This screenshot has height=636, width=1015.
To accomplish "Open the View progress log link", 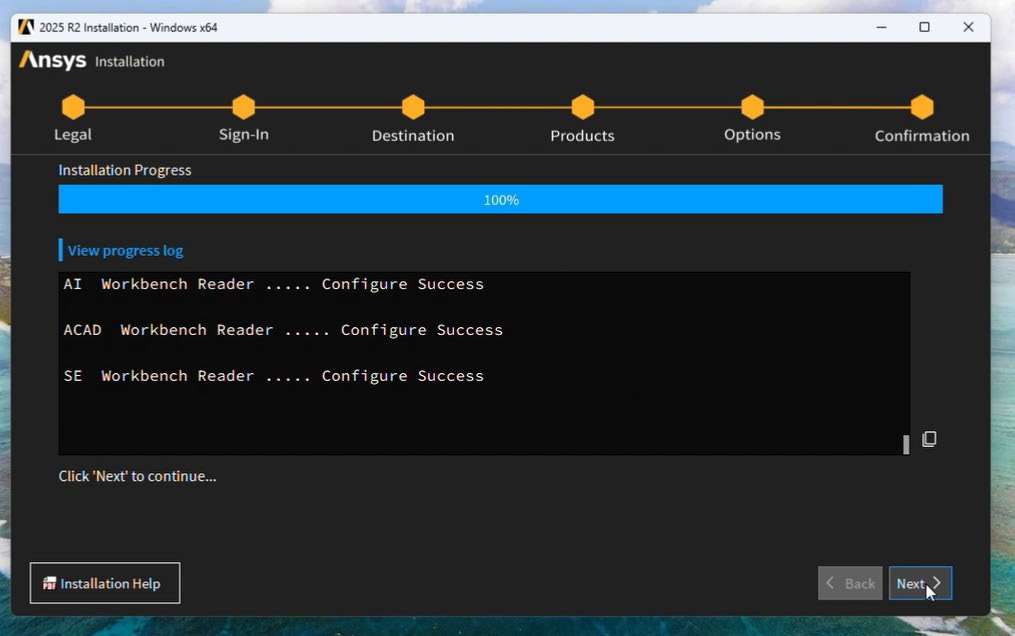I will [x=125, y=251].
